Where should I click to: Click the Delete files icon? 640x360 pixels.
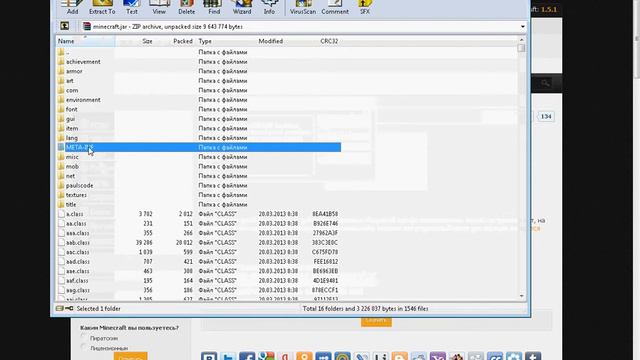tap(187, 7)
